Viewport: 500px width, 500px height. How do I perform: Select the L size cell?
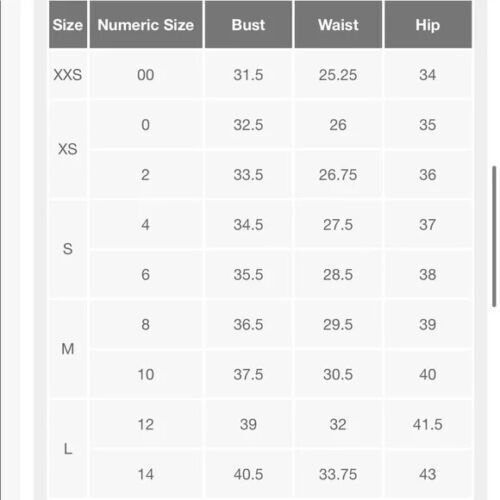point(68,449)
